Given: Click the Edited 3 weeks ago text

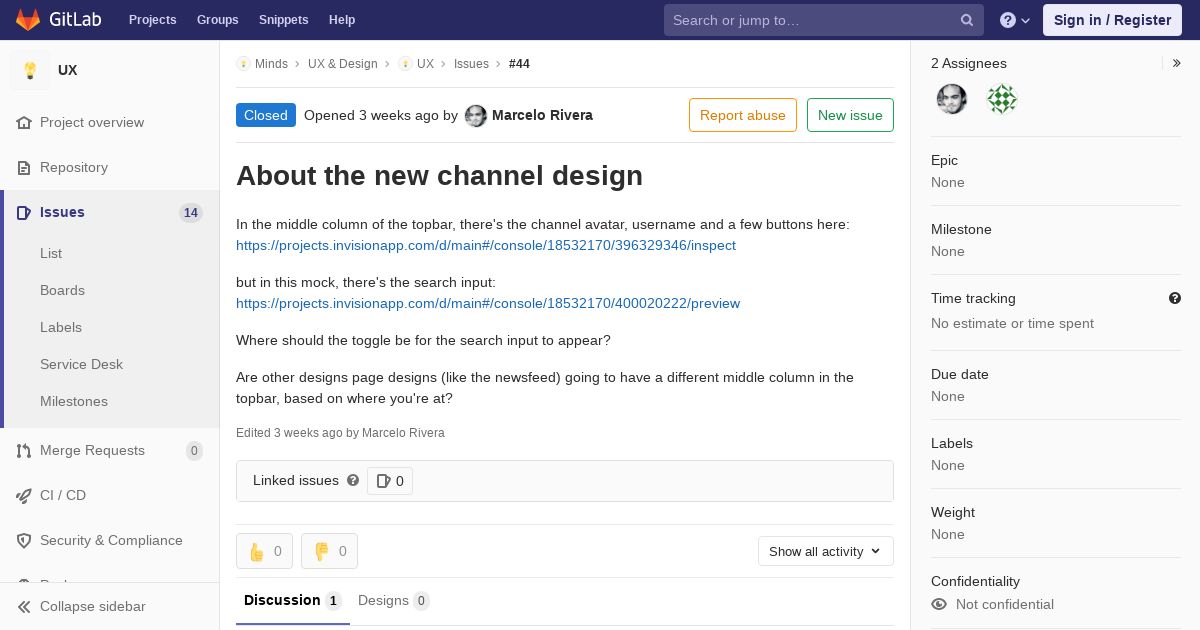Looking at the screenshot, I should (x=340, y=433).
